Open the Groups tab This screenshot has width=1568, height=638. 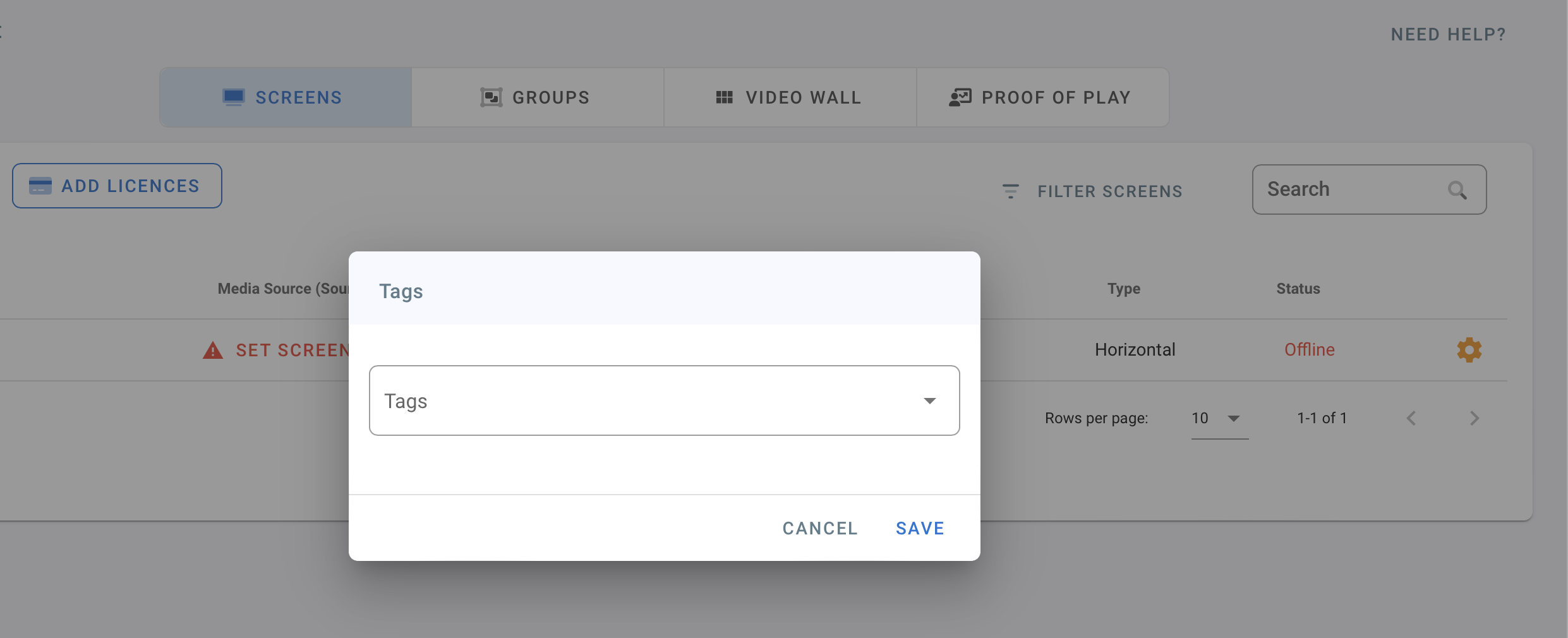tap(537, 97)
